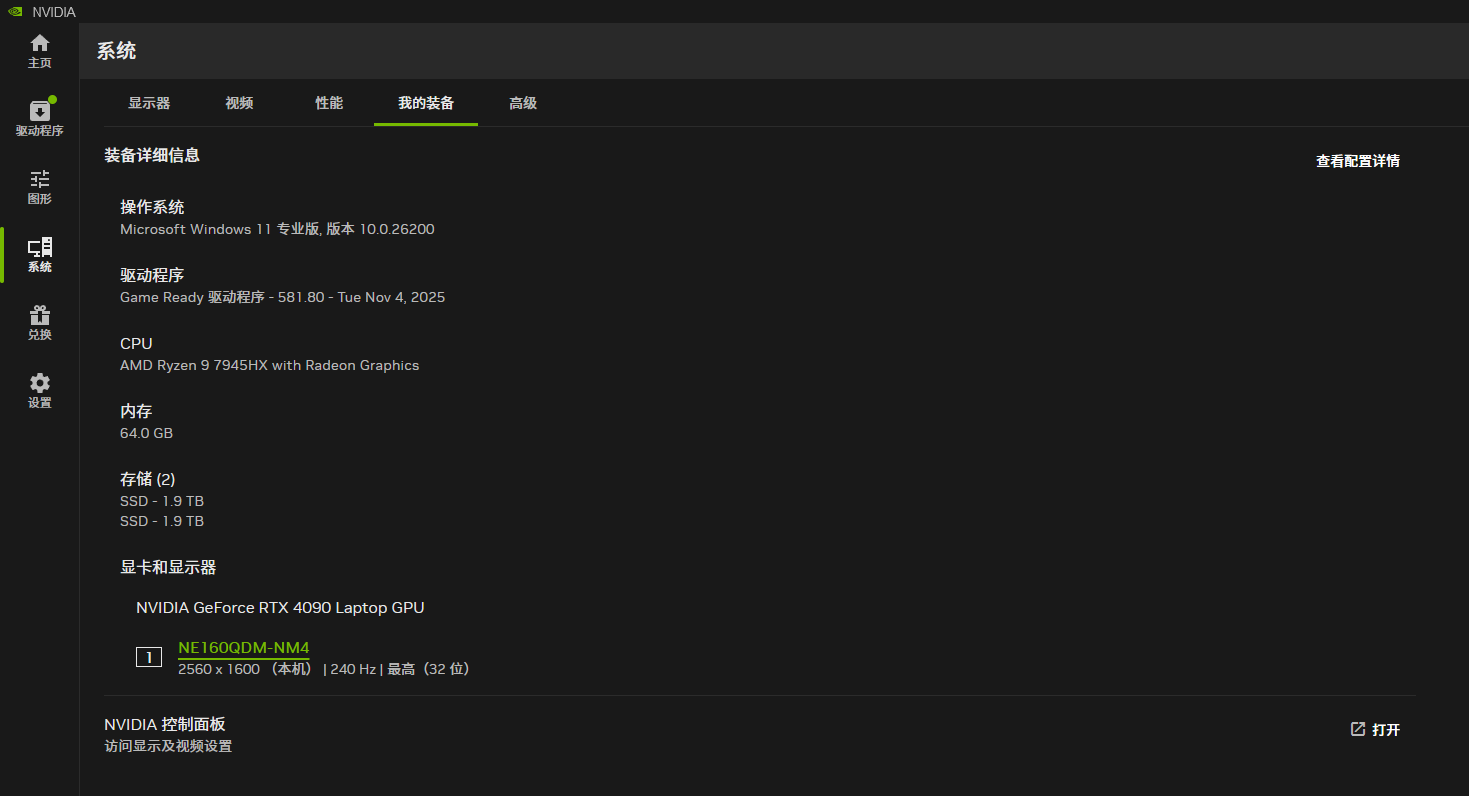Select the display number 1 box
Screen dimensions: 1469x796
[x=149, y=657]
